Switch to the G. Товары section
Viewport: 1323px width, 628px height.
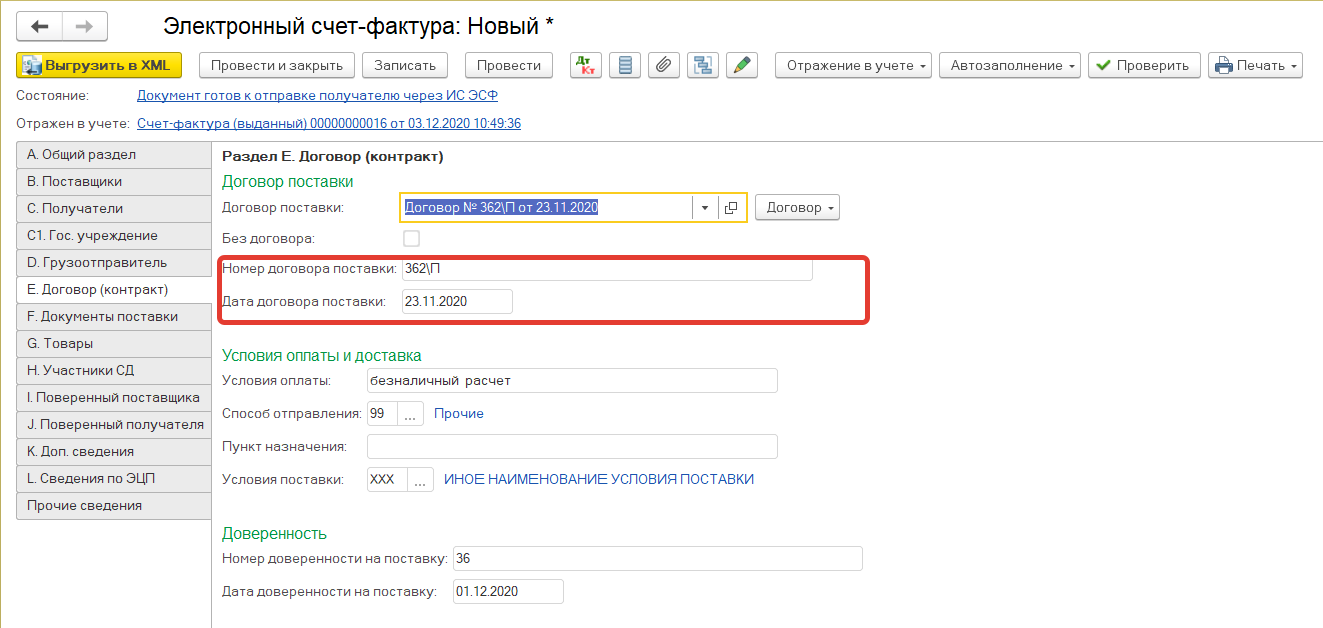[113, 343]
